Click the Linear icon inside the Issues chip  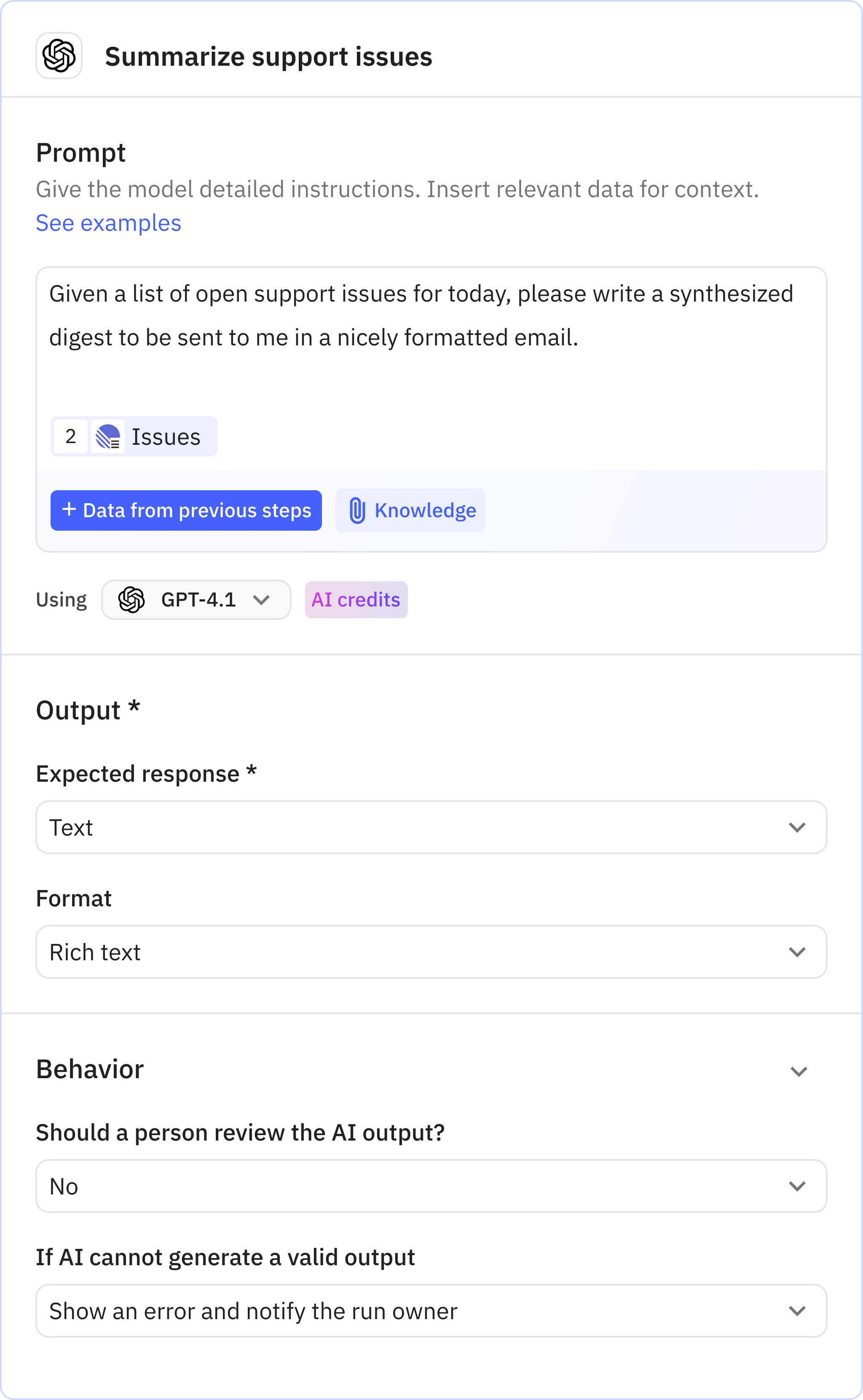coord(108,436)
